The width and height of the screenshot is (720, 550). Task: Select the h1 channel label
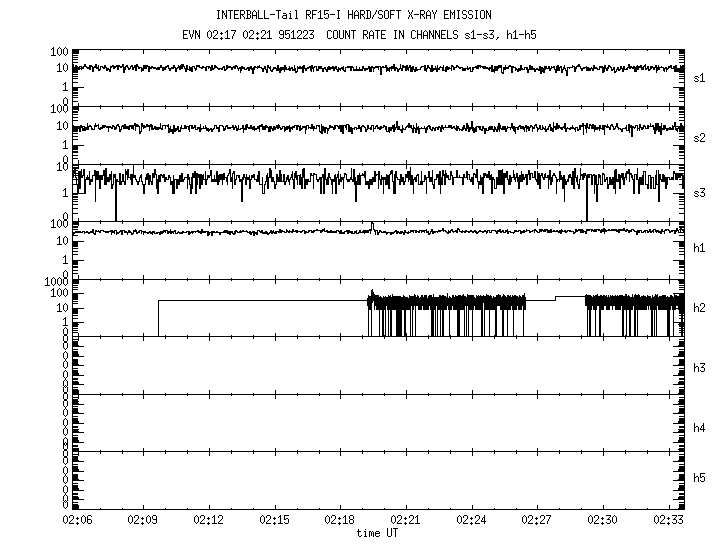pyautogui.click(x=699, y=247)
